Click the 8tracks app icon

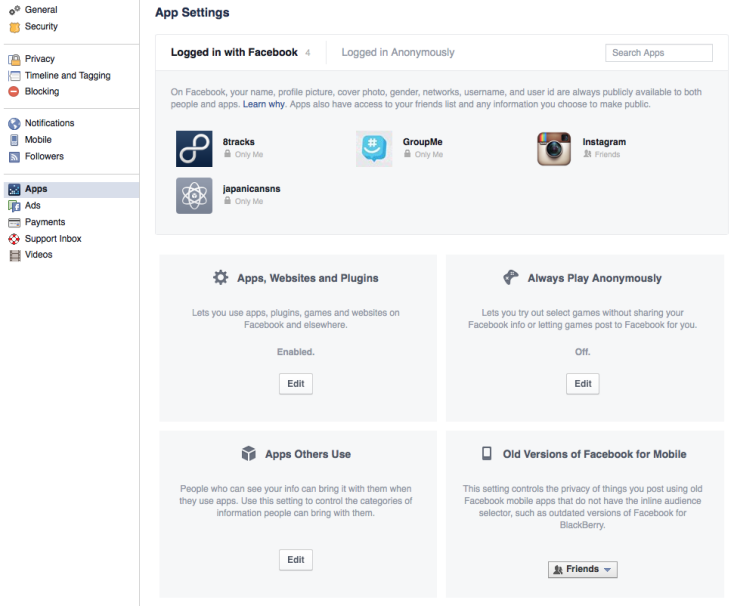tap(194, 148)
